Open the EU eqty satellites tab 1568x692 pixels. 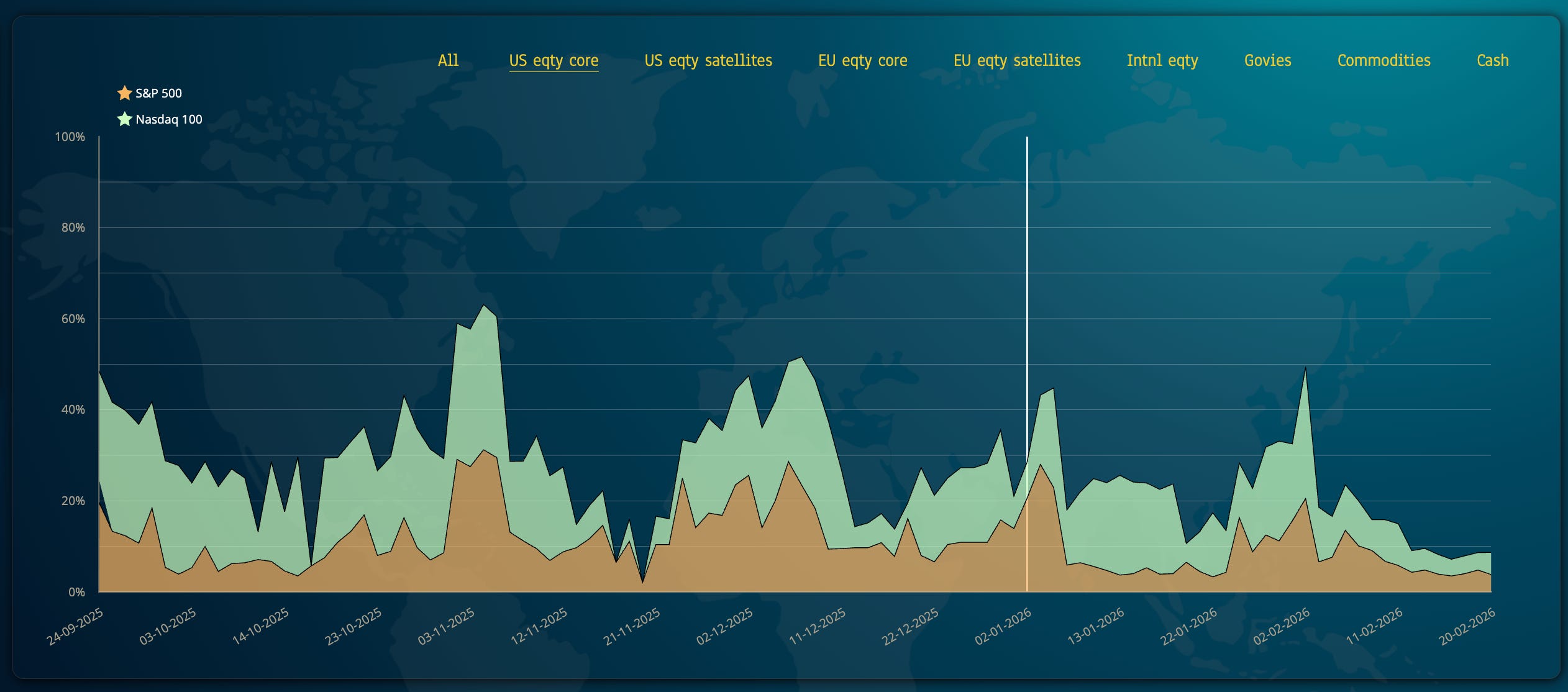point(1017,60)
